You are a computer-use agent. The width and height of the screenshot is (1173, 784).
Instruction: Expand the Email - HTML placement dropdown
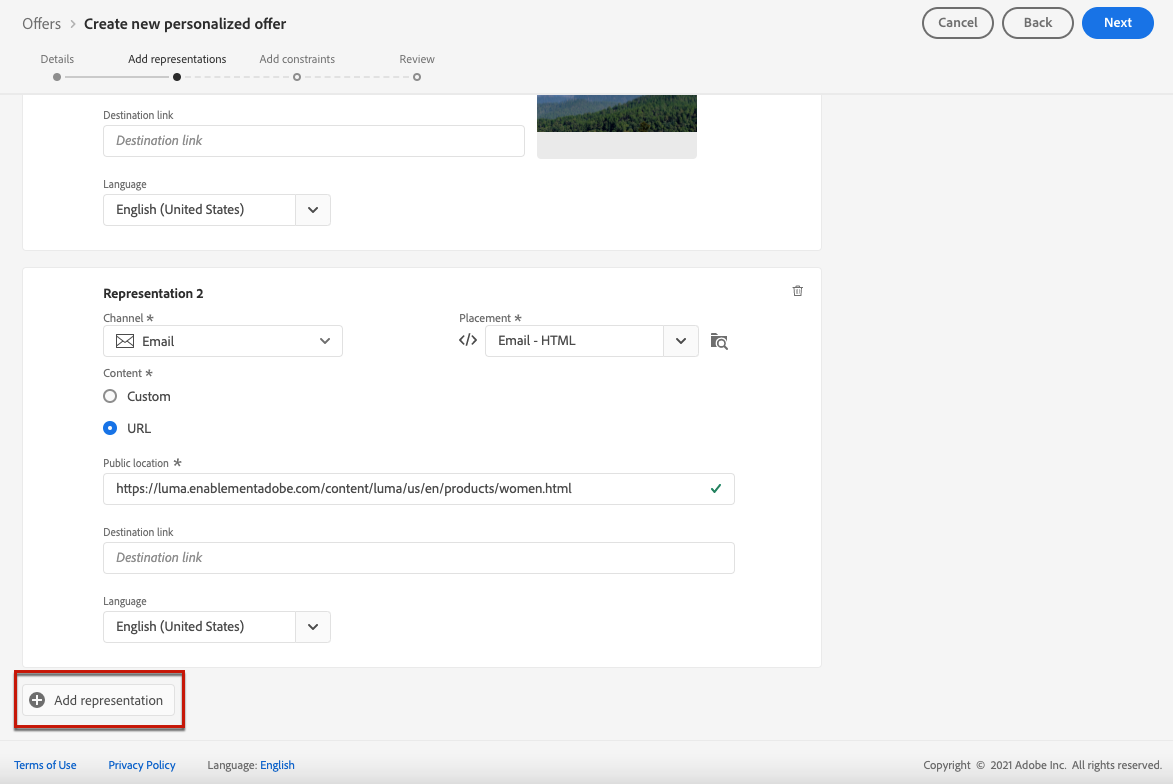(681, 341)
